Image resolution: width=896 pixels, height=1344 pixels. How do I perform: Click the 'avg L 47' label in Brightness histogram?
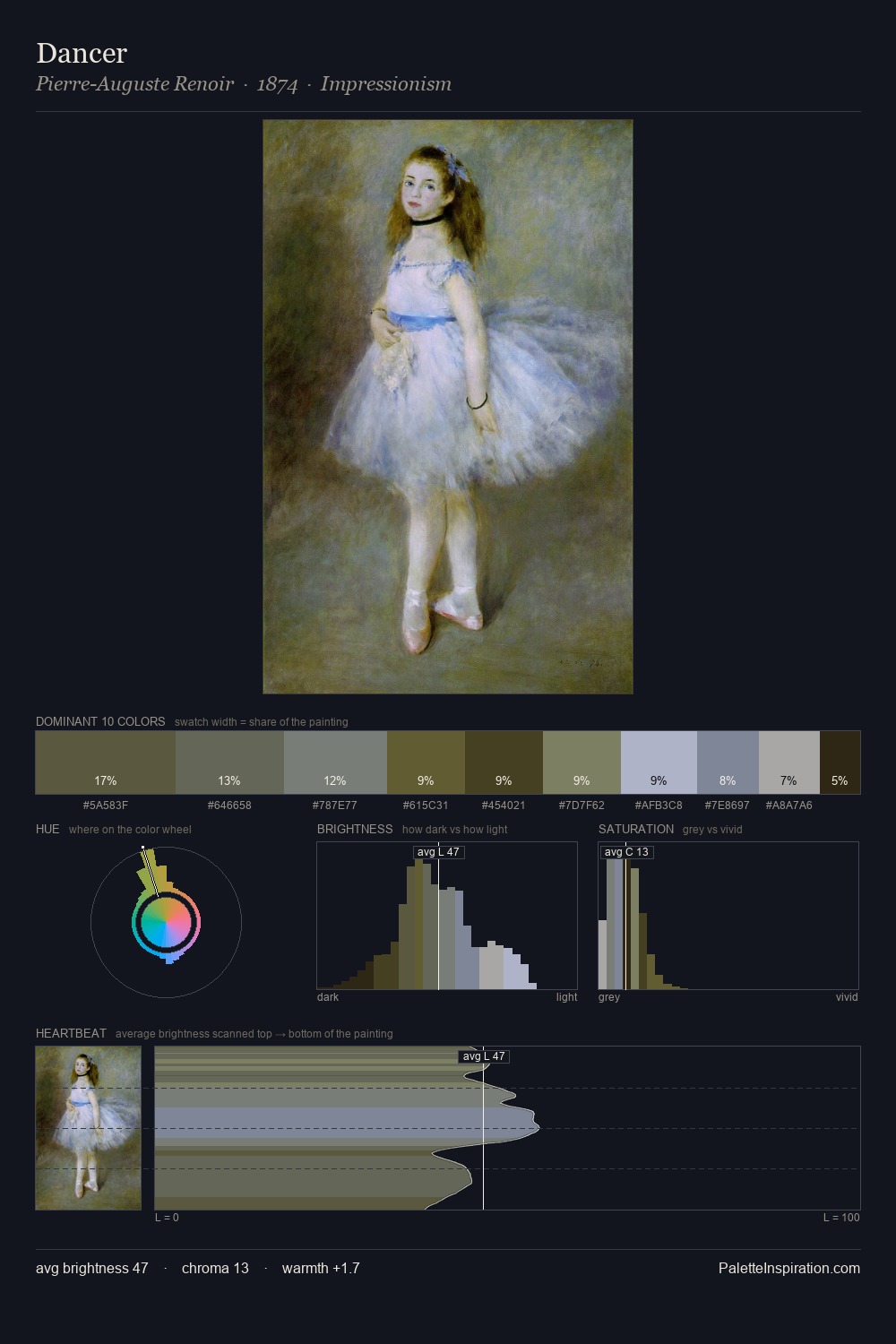coord(439,852)
